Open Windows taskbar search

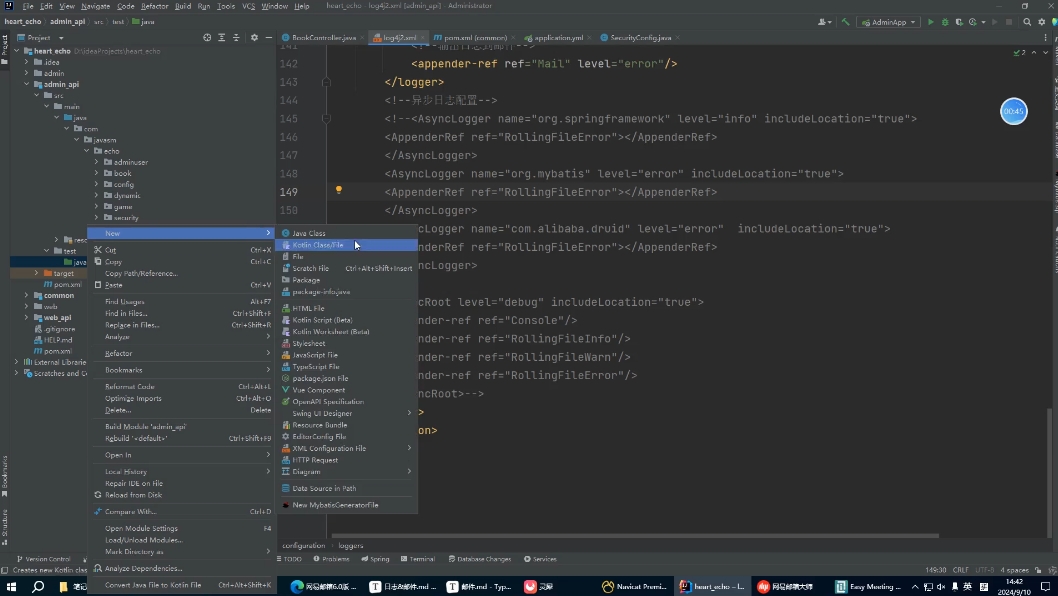[38, 587]
